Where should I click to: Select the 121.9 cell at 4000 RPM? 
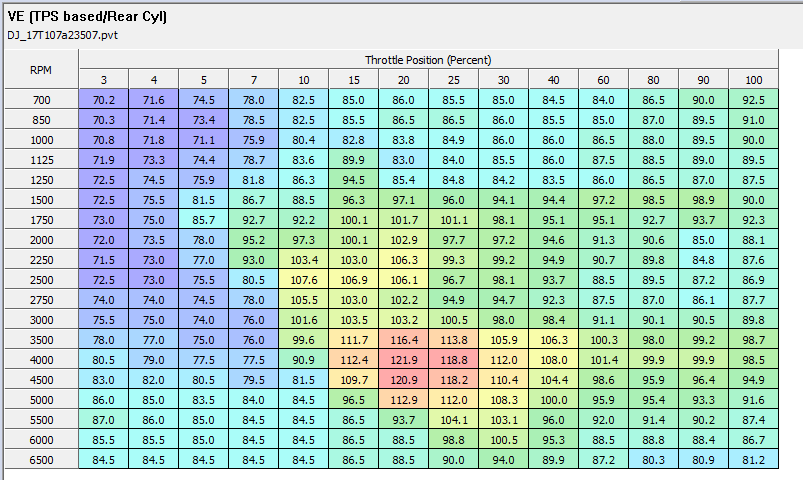point(403,359)
